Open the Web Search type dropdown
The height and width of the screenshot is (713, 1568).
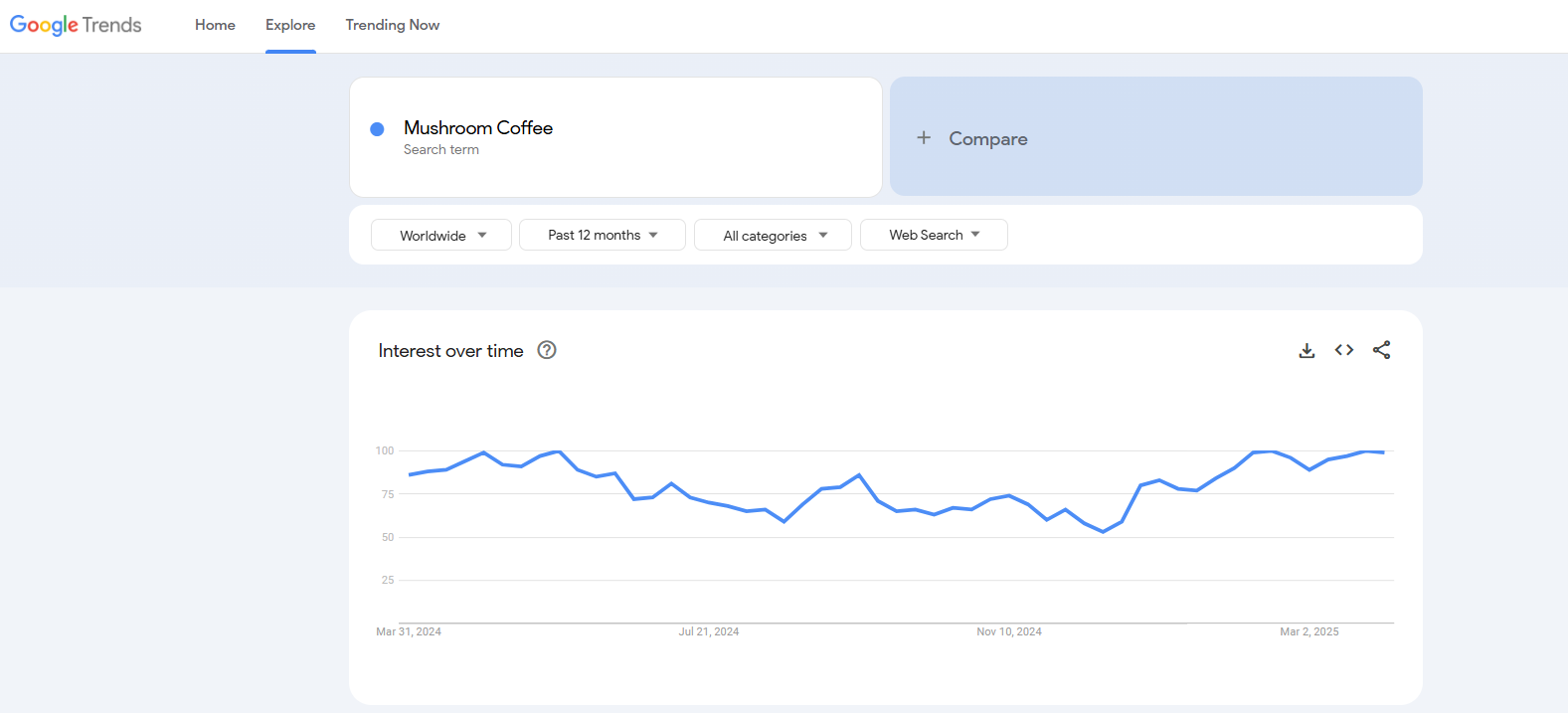(x=934, y=235)
